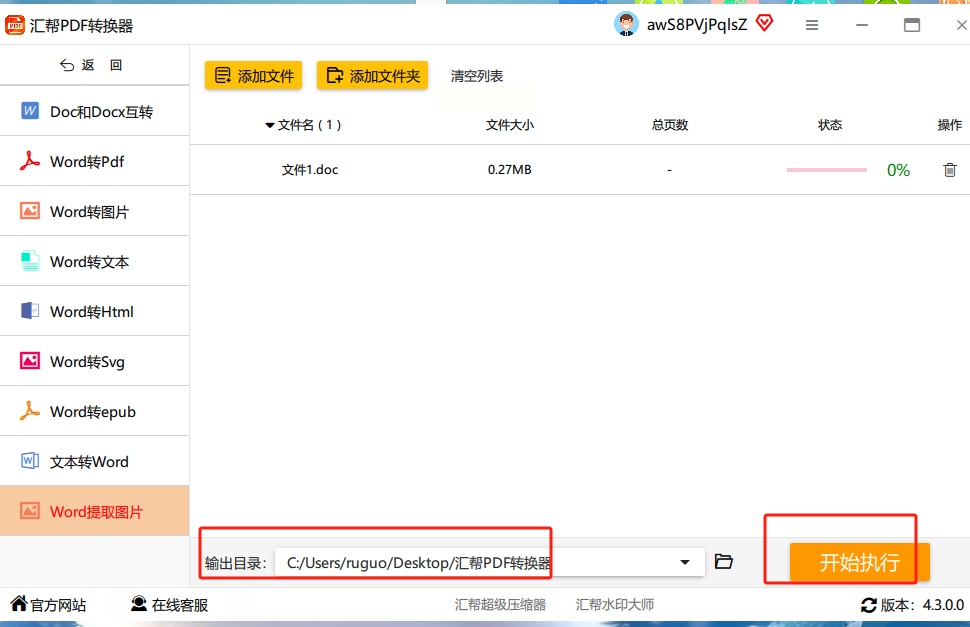Open the 在线客服 support link
This screenshot has height=627, width=970.
coord(170,604)
